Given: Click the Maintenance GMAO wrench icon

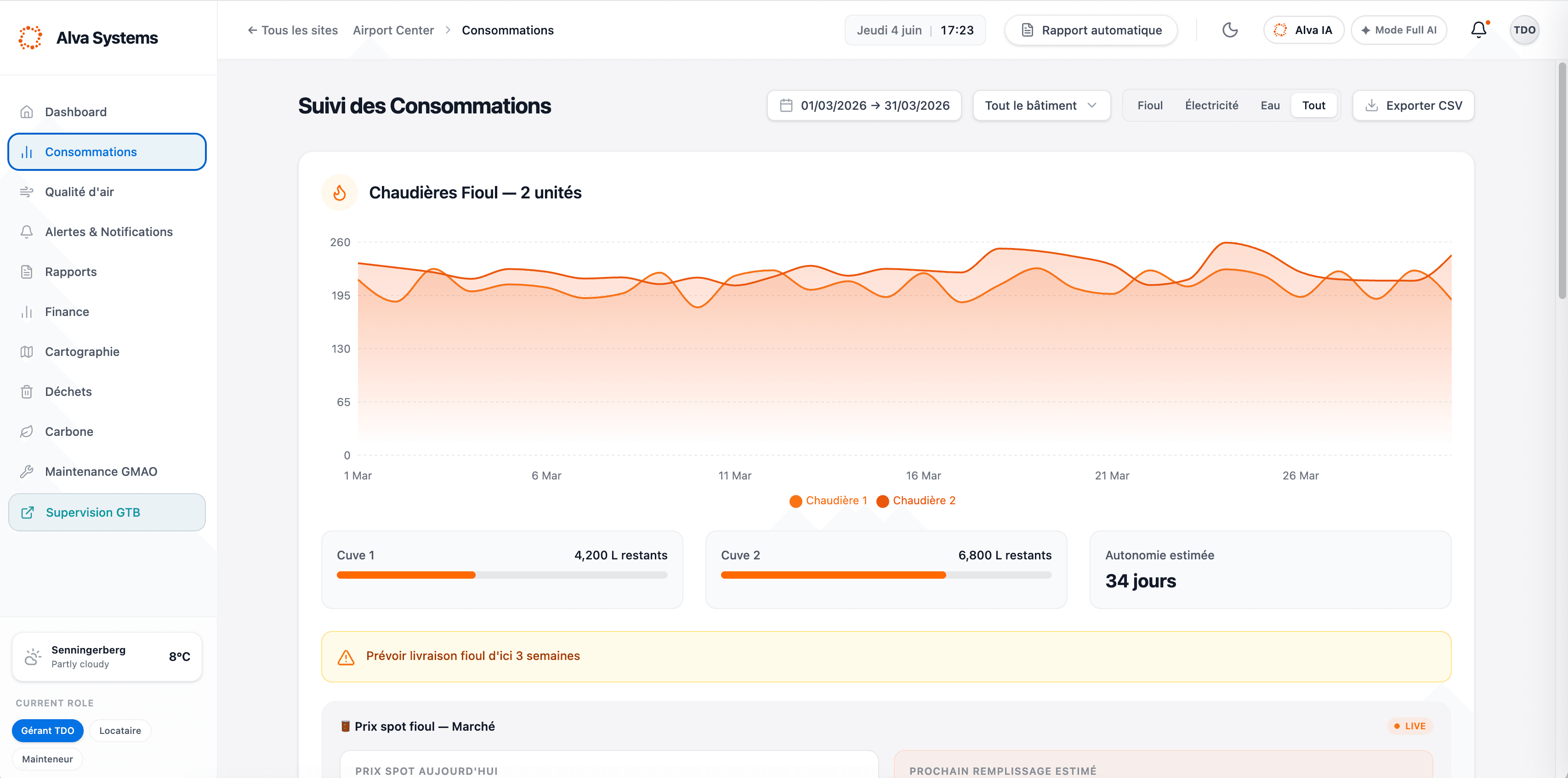Looking at the screenshot, I should click(x=27, y=471).
